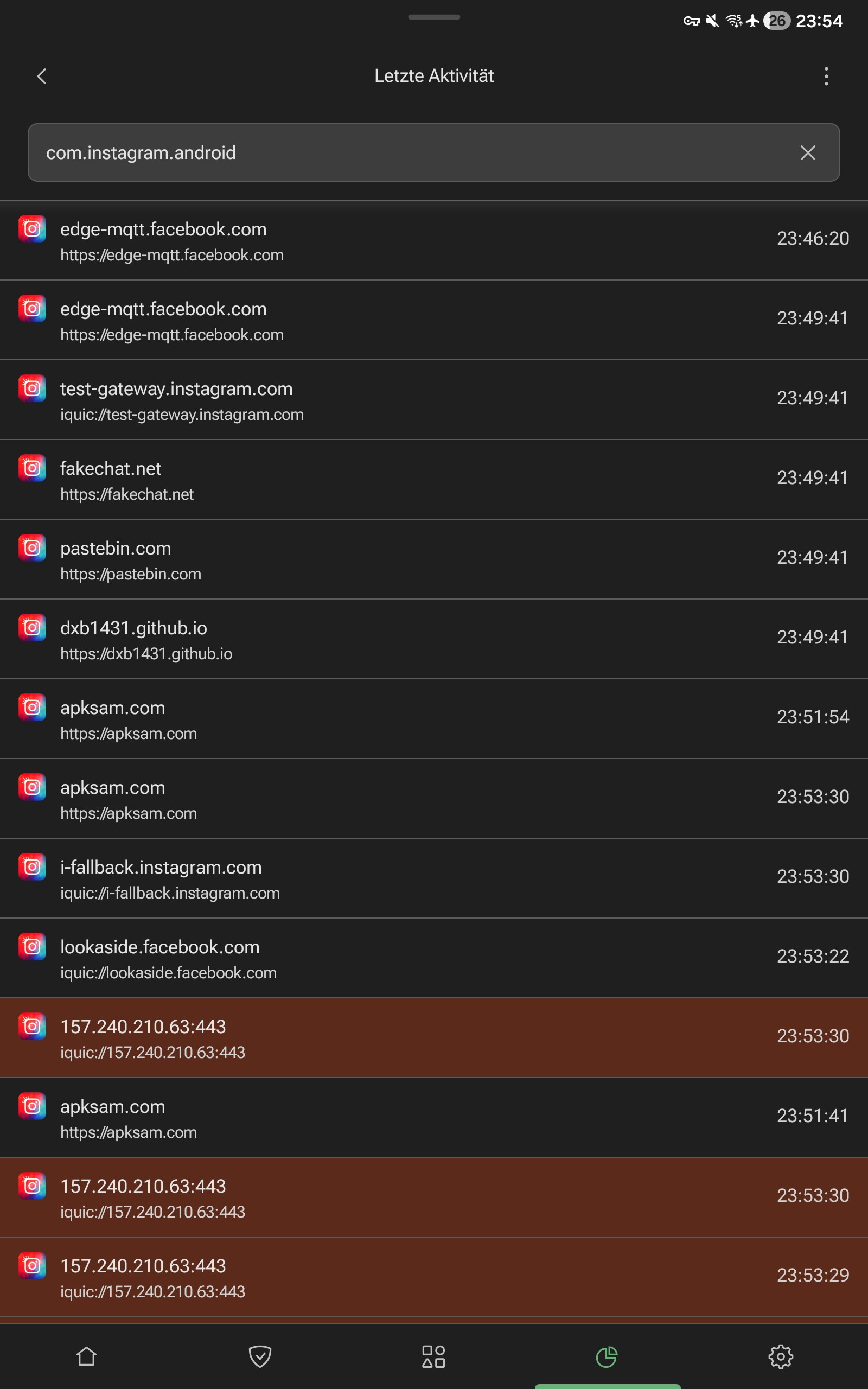Open the Settings gear tab
The width and height of the screenshot is (868, 1389).
pos(780,1357)
